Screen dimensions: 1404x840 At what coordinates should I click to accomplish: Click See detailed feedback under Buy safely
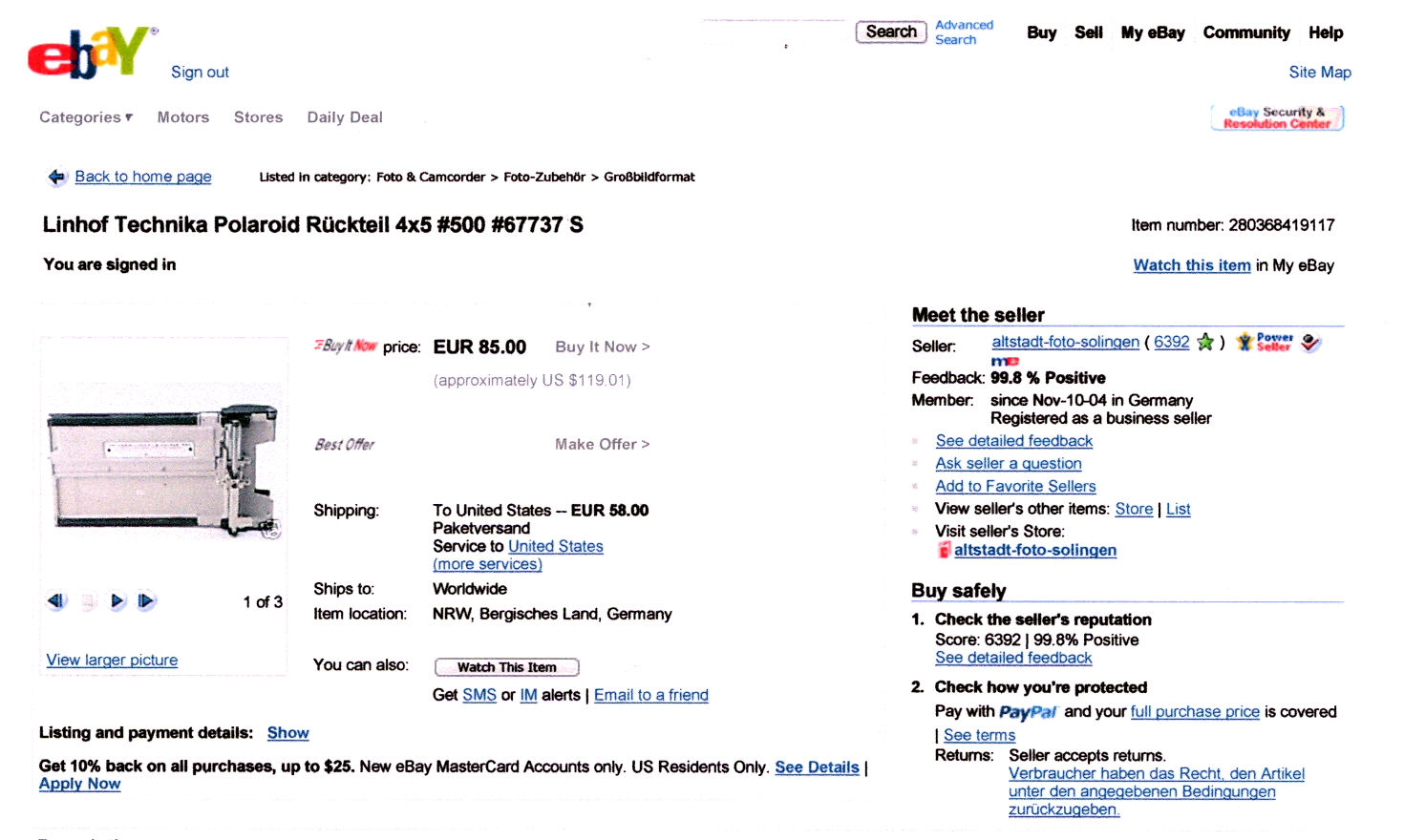(x=1013, y=658)
